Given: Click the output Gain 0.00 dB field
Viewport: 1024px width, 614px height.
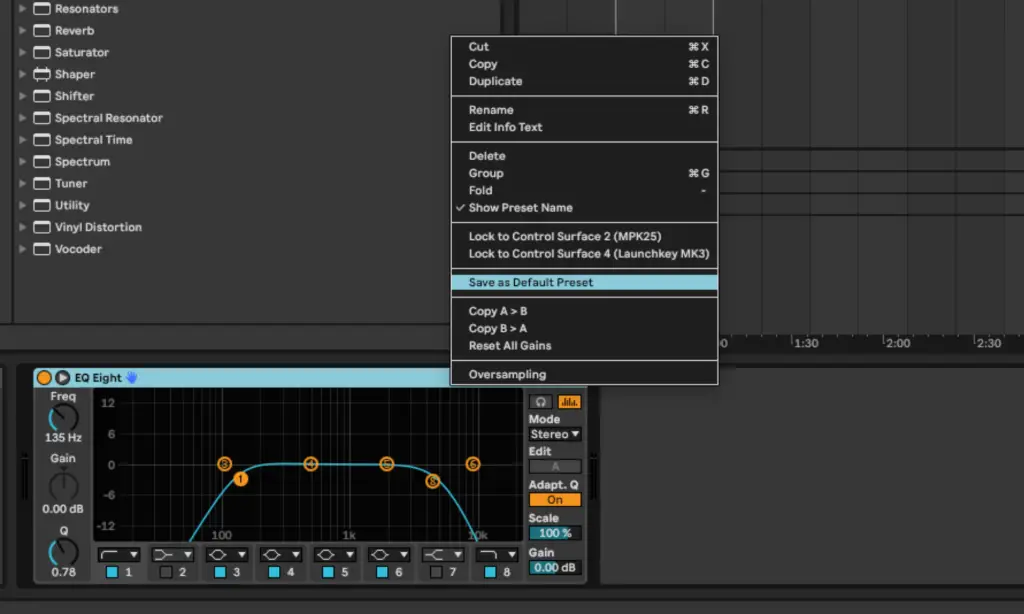Looking at the screenshot, I should pyautogui.click(x=554, y=568).
